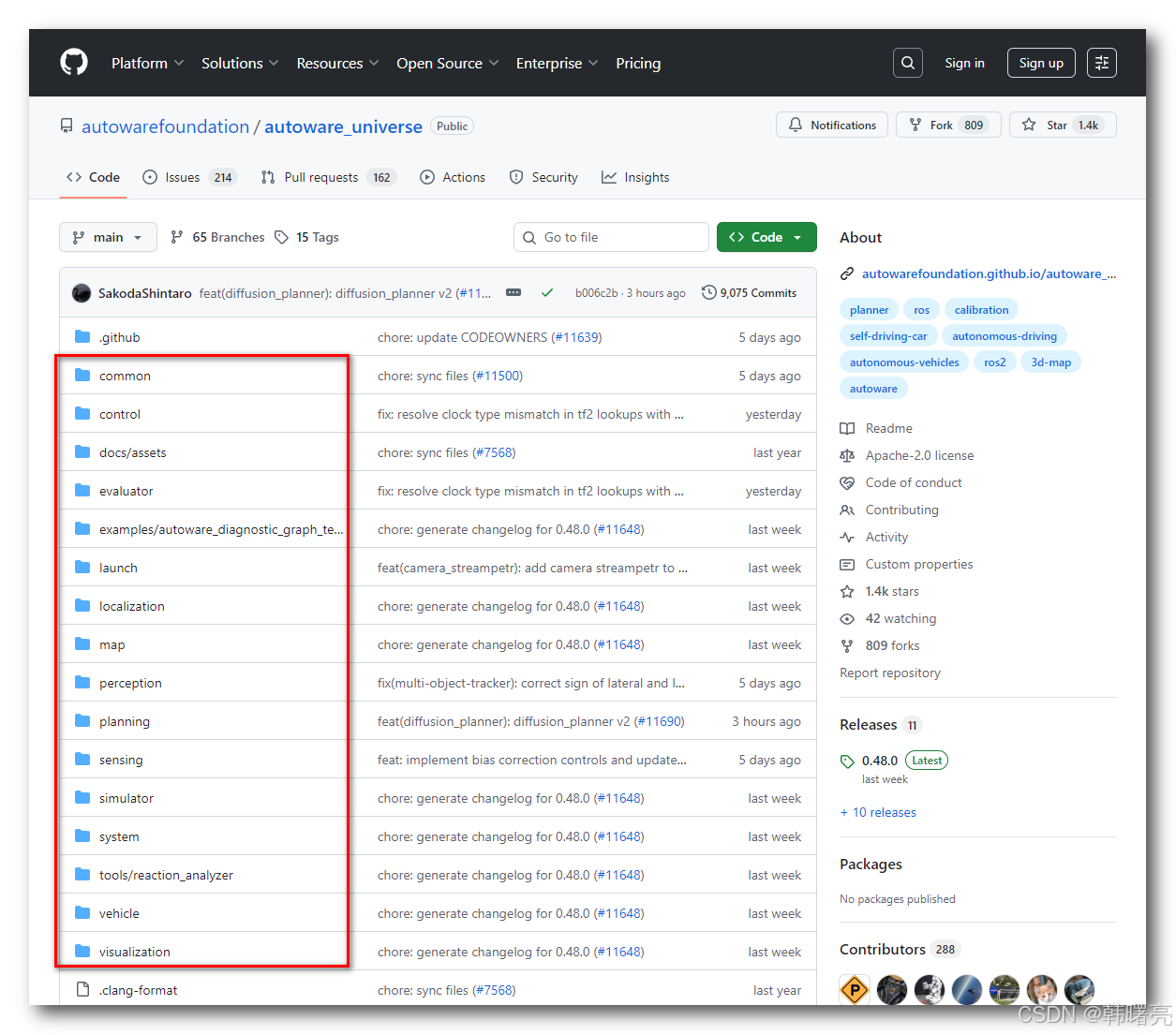Viewport: 1176px width, 1035px height.
Task: Open the localization folder
Action: point(131,606)
